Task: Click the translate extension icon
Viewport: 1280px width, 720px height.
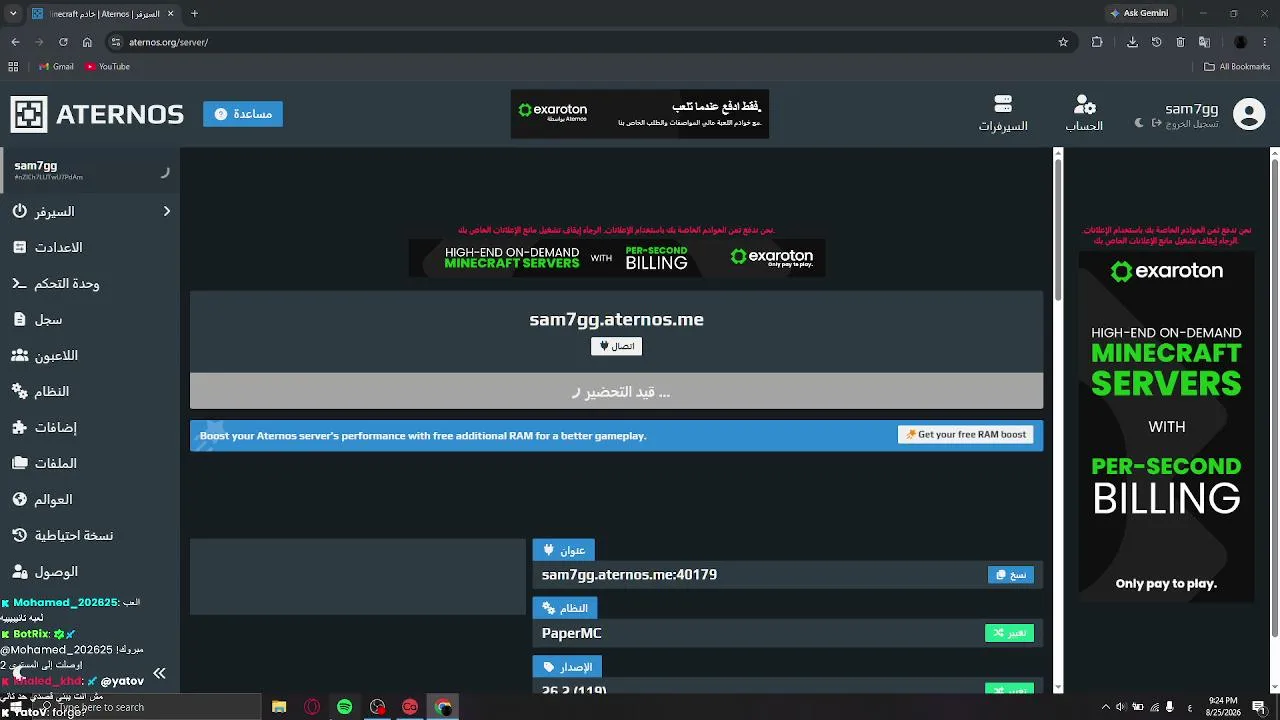Action: click(x=1204, y=42)
